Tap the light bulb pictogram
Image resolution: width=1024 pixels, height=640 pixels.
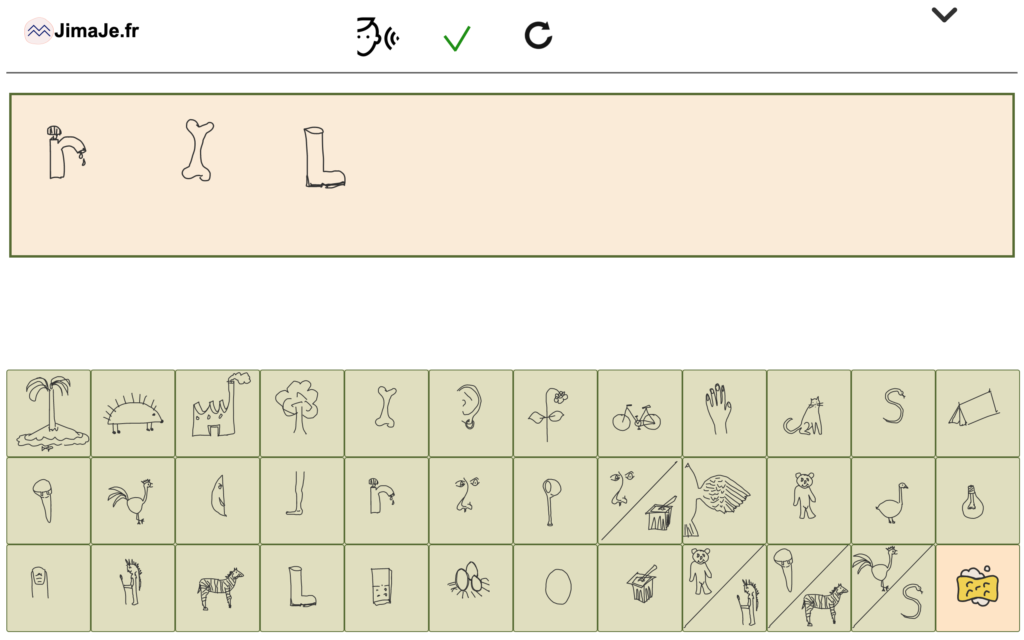coord(978,500)
